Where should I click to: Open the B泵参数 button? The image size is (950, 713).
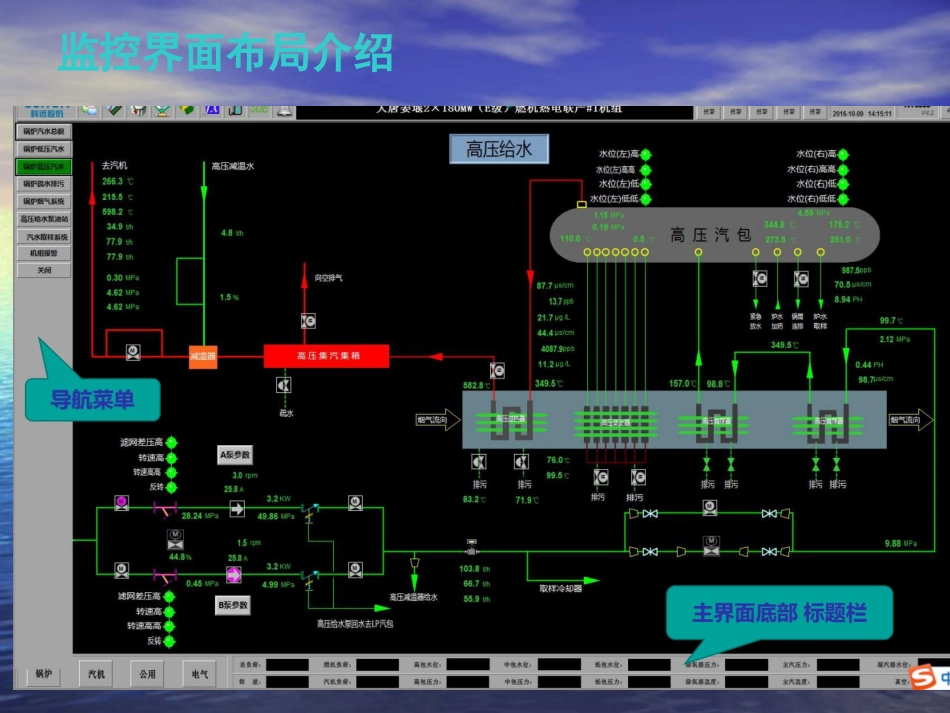coord(233,605)
